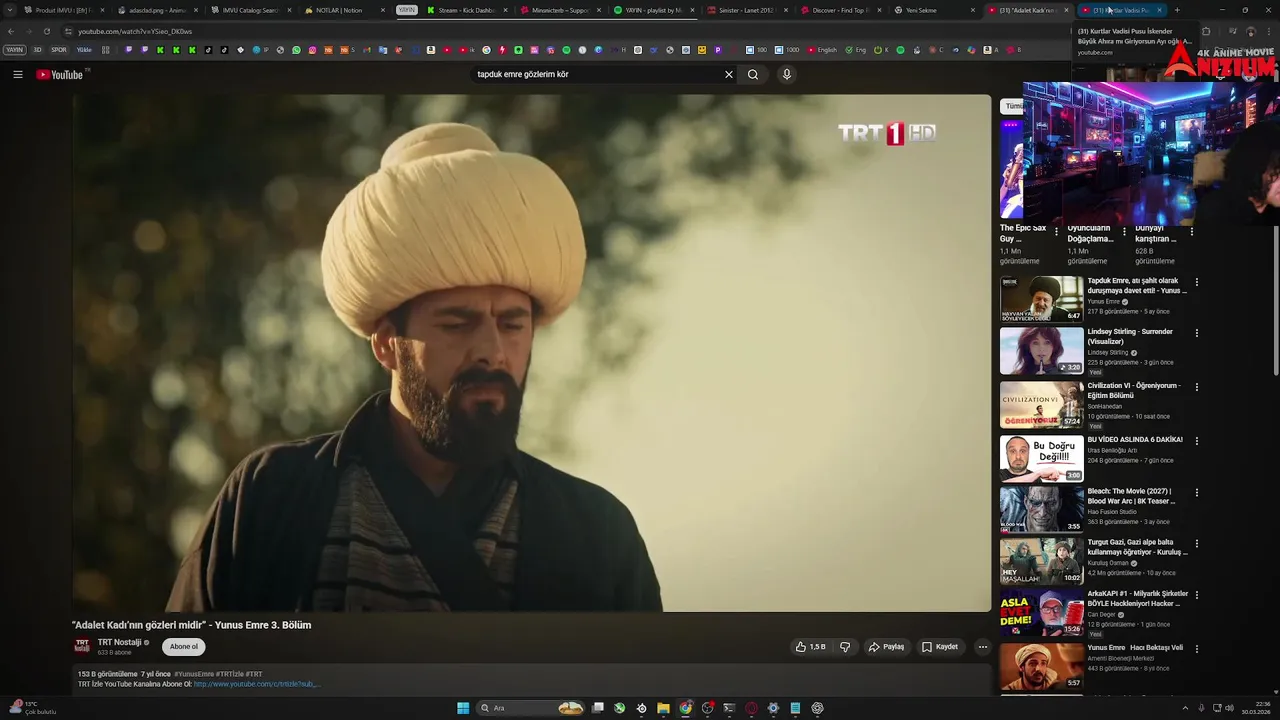Open the TRT İzle channel link in description
Screen dimensions: 1280x720
256,684
